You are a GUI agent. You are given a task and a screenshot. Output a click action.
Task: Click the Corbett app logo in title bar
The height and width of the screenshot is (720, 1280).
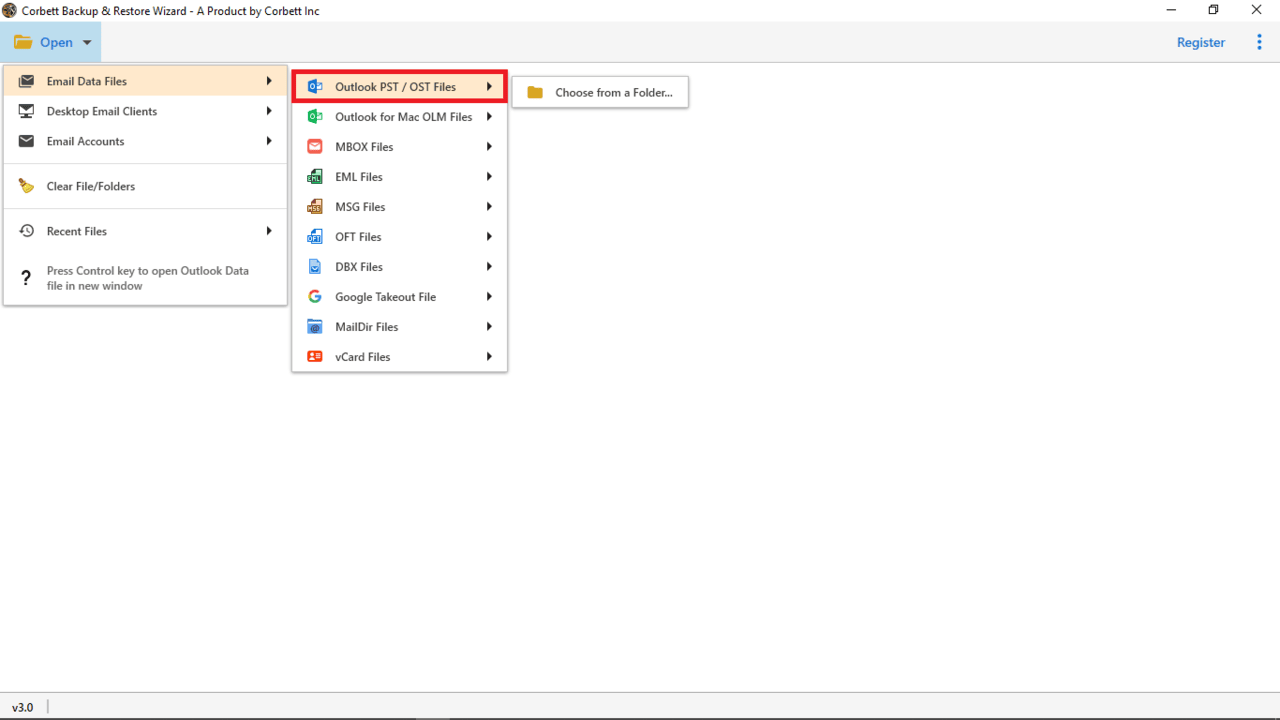click(x=10, y=11)
